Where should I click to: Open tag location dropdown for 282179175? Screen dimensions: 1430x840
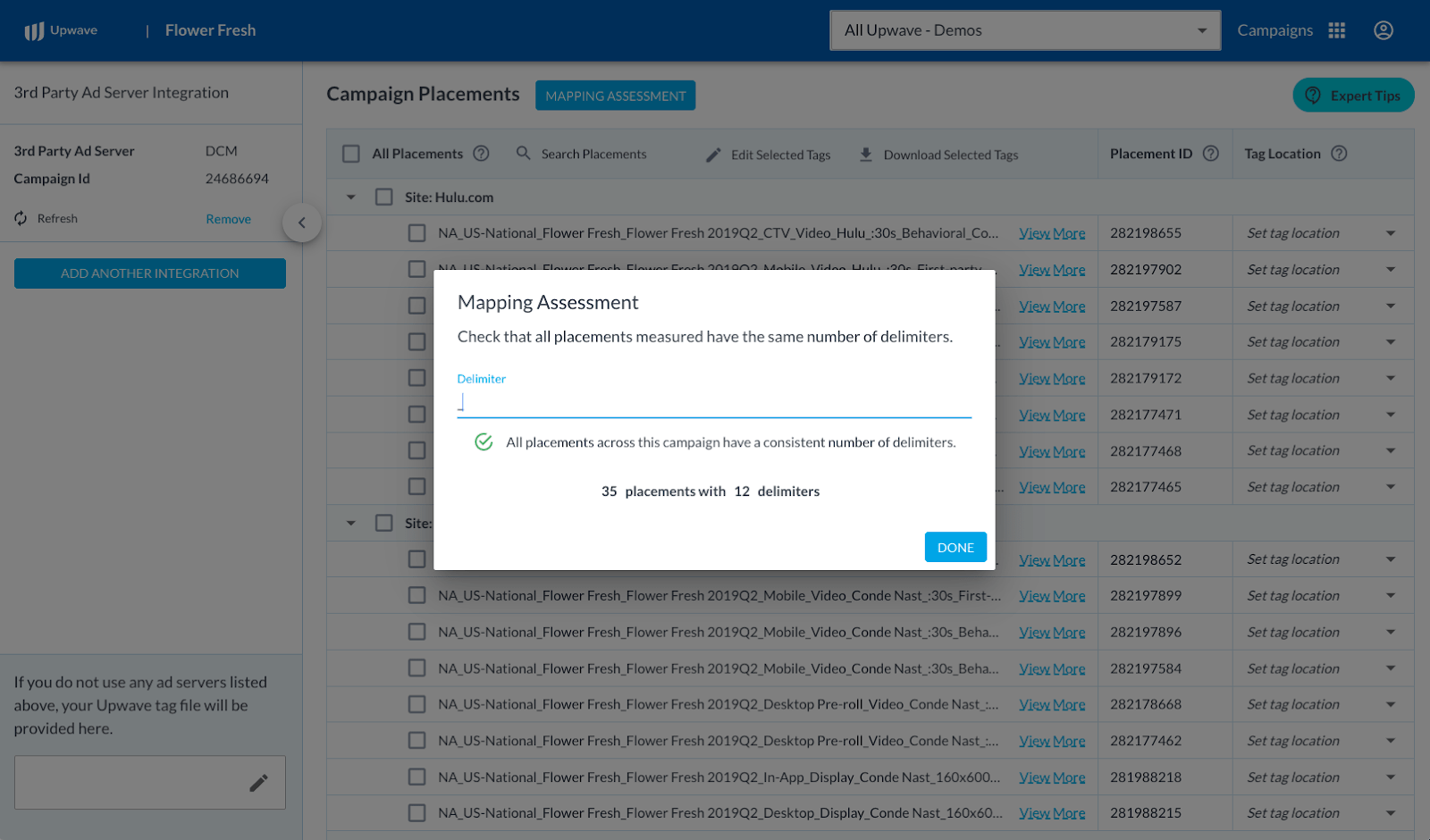[1391, 342]
